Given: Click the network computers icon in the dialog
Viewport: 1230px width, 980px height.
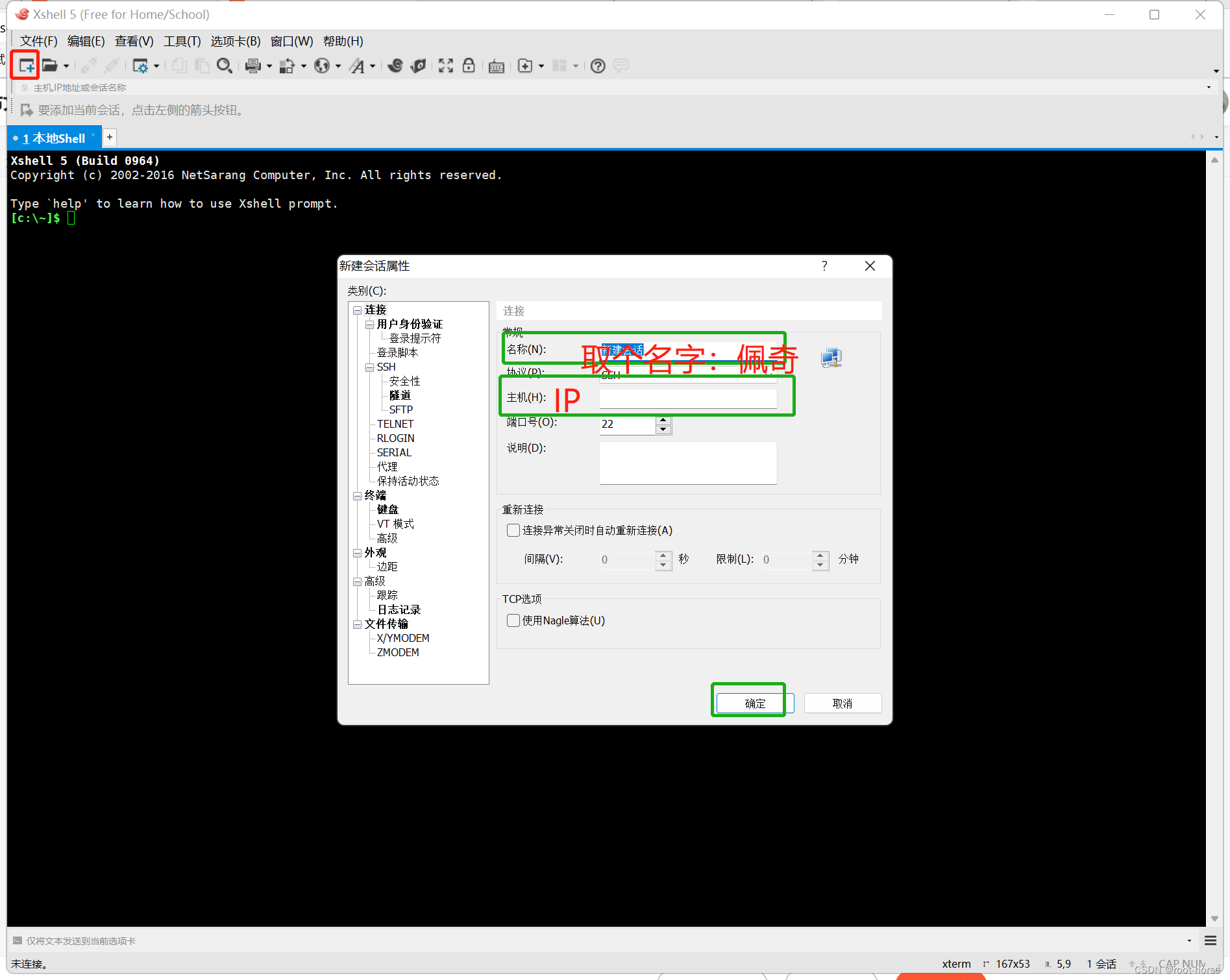Looking at the screenshot, I should coord(831,358).
